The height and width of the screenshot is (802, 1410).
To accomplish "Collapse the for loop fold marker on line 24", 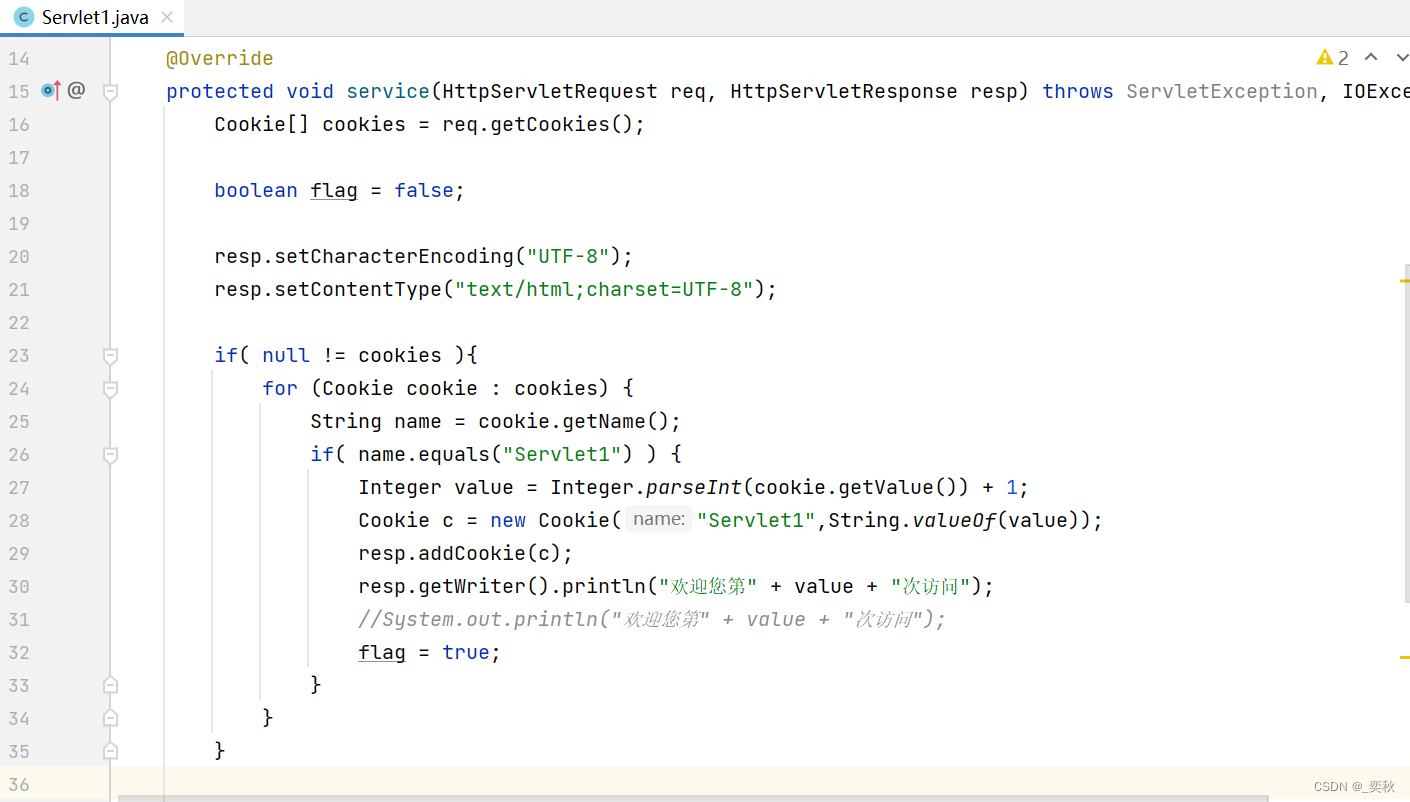I will coord(111,388).
